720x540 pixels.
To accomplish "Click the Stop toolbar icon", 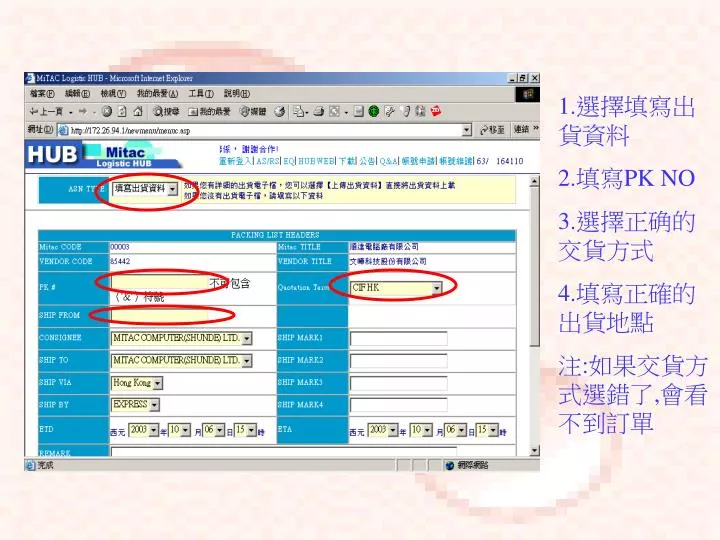I will [107, 112].
